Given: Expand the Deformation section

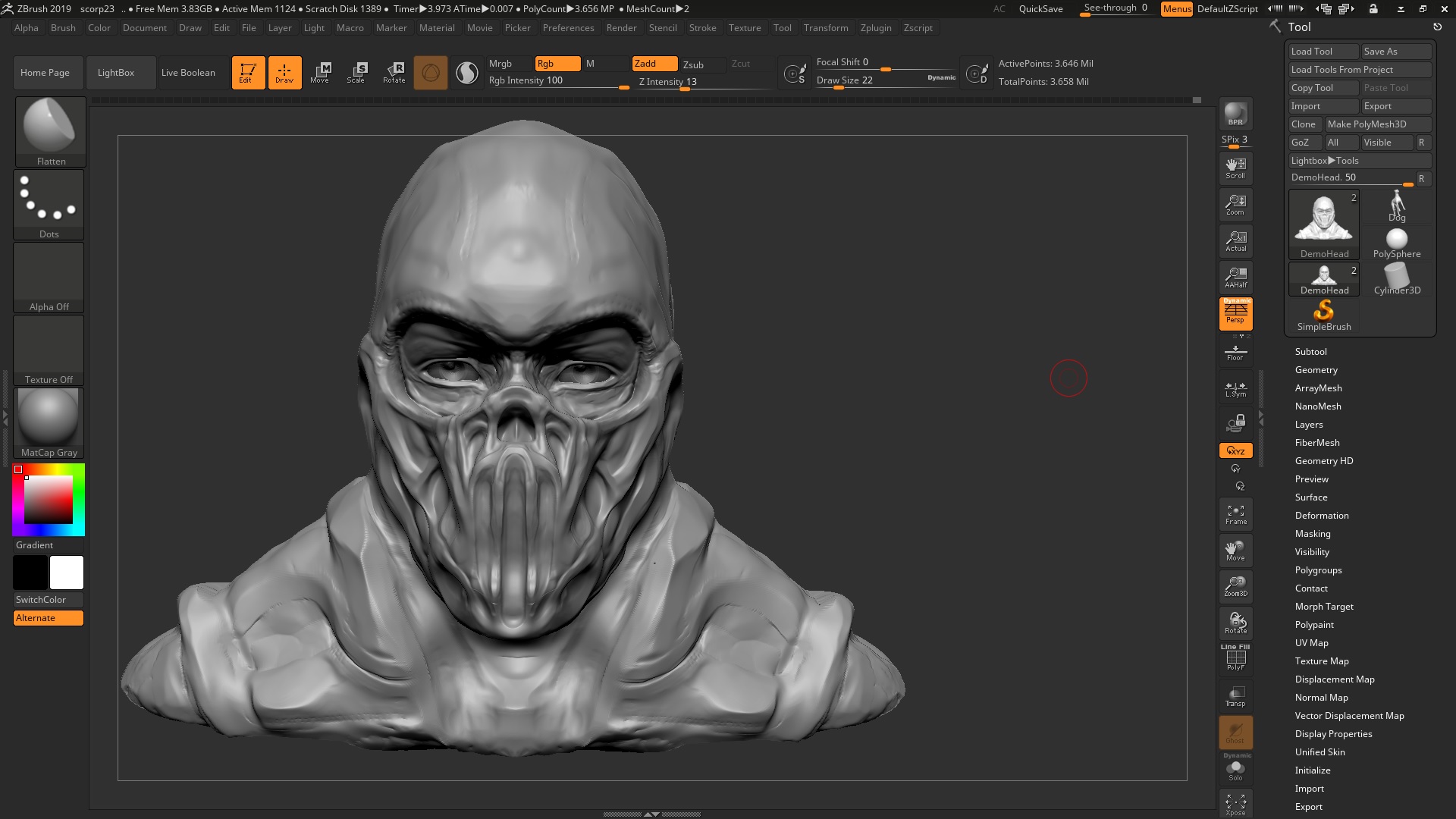Looking at the screenshot, I should click(1321, 516).
